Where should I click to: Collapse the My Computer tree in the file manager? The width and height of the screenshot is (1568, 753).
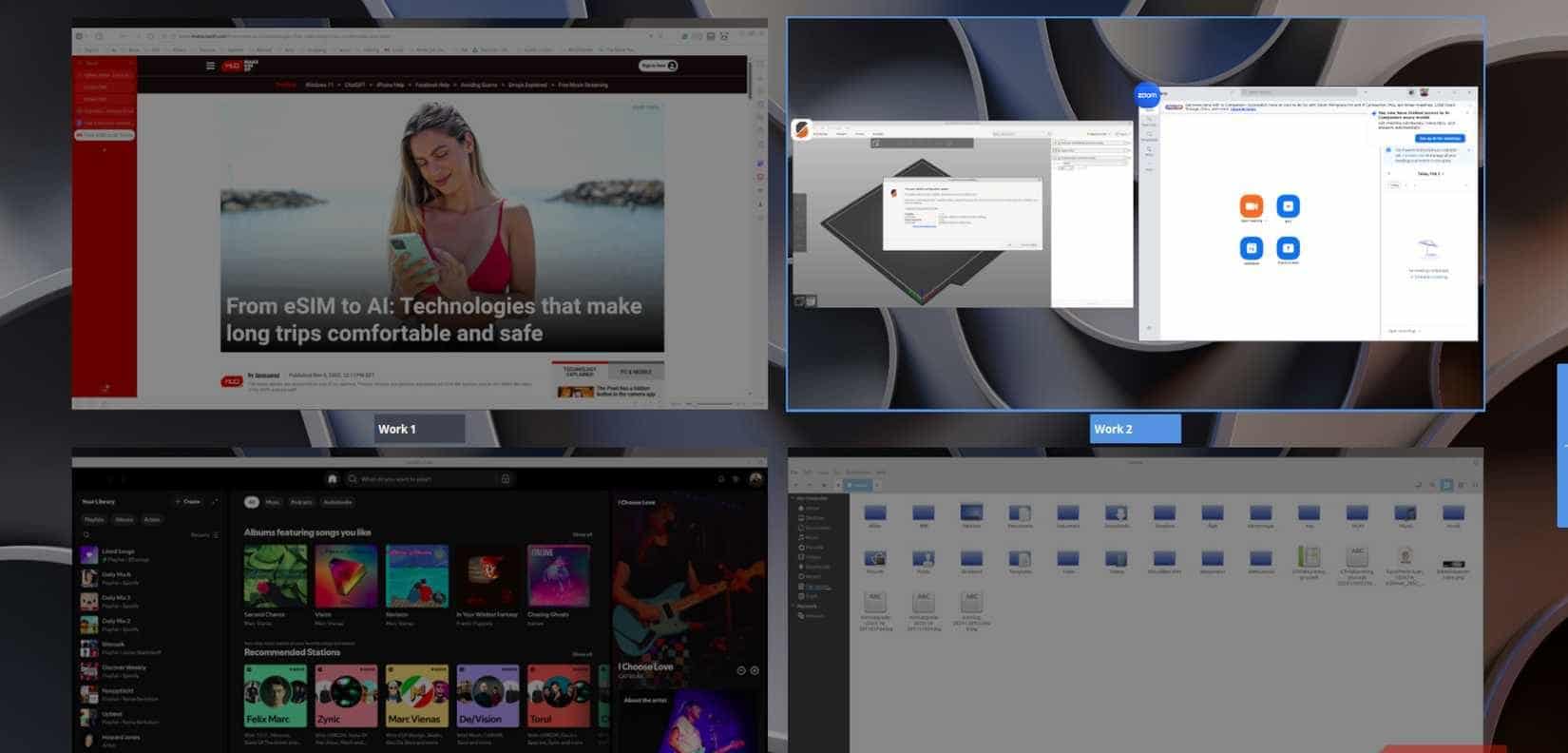(794, 498)
